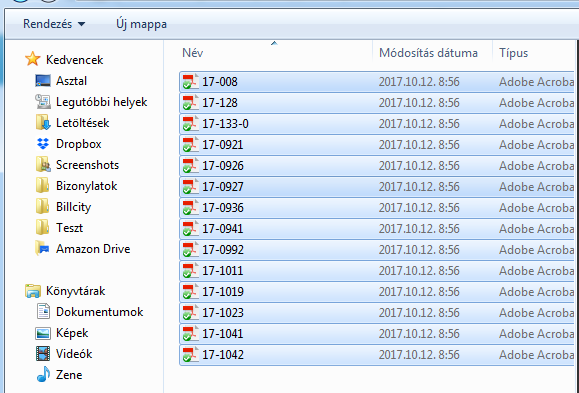Click the Bizonylatok folder icon
The image size is (579, 393).
click(x=42, y=186)
